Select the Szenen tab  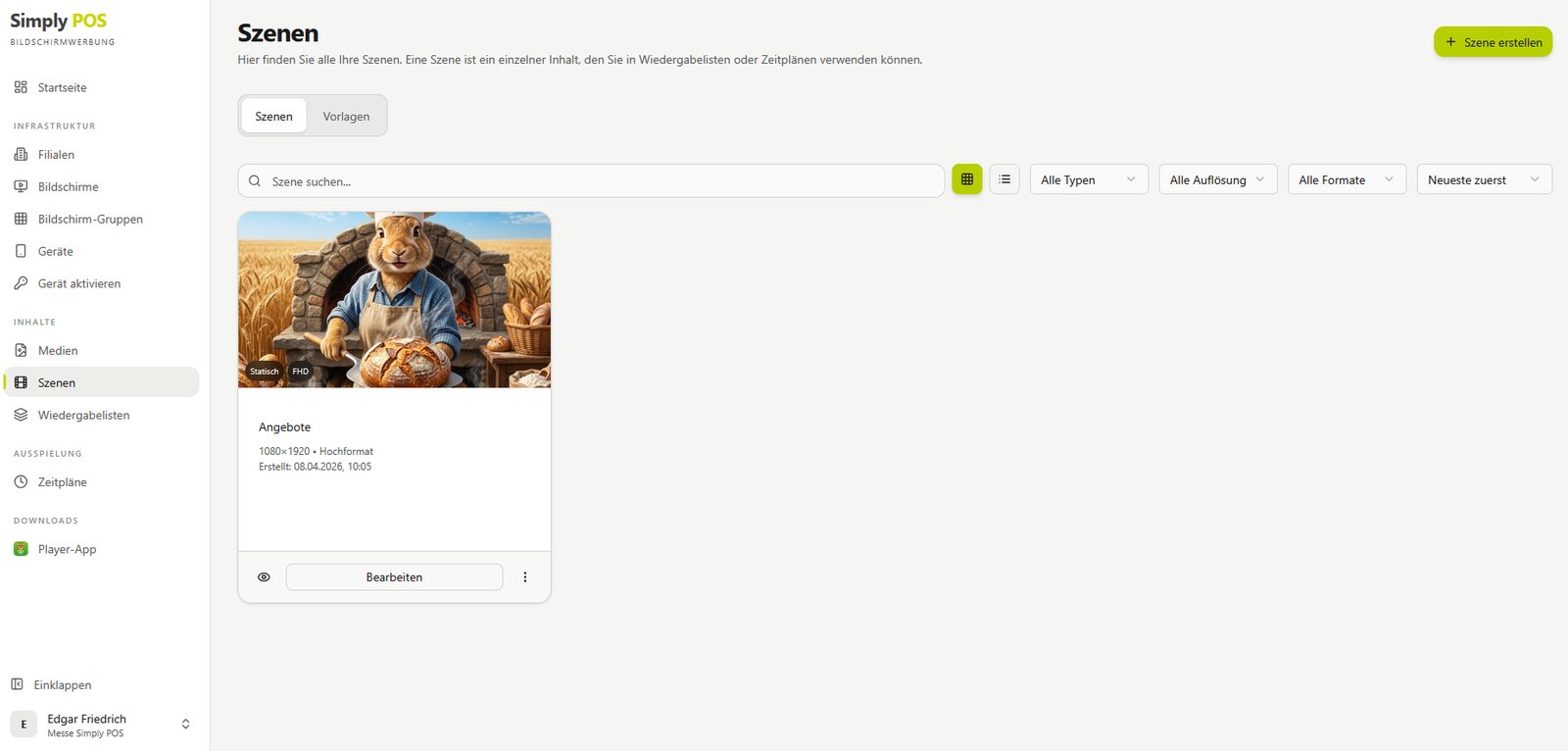[x=274, y=116]
